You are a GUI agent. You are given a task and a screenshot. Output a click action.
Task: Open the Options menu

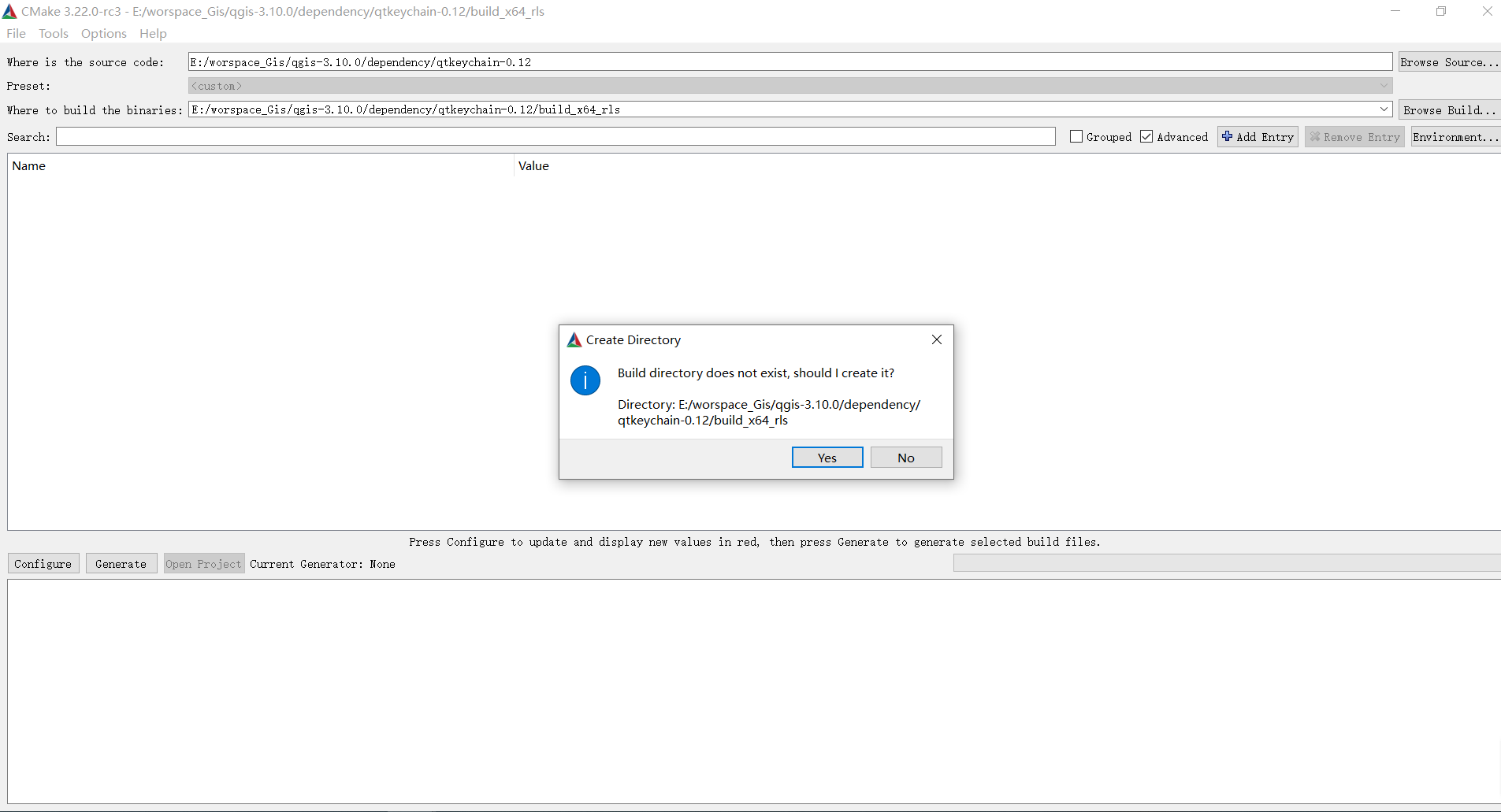click(x=104, y=33)
